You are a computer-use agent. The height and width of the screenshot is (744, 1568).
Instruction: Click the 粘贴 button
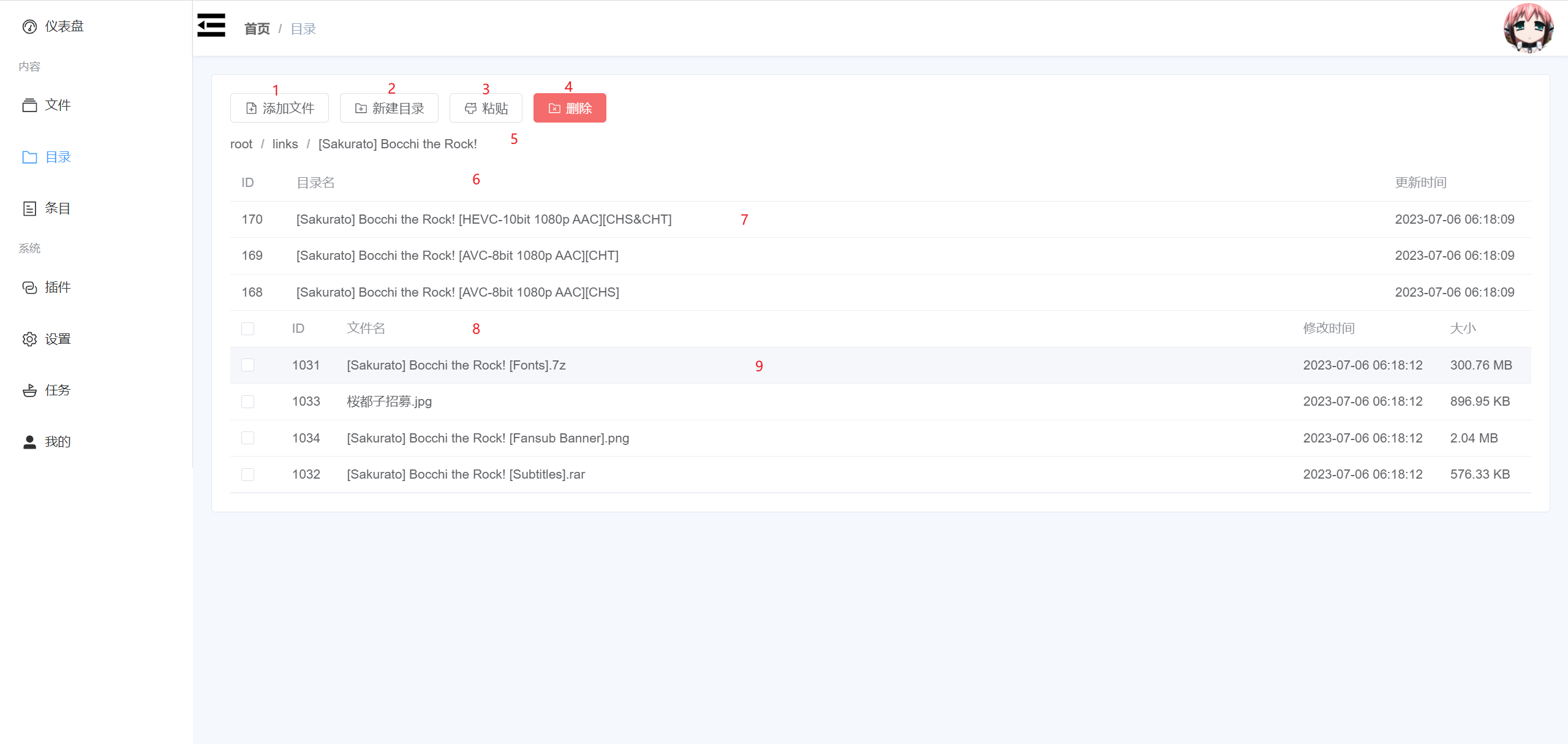pyautogui.click(x=486, y=108)
